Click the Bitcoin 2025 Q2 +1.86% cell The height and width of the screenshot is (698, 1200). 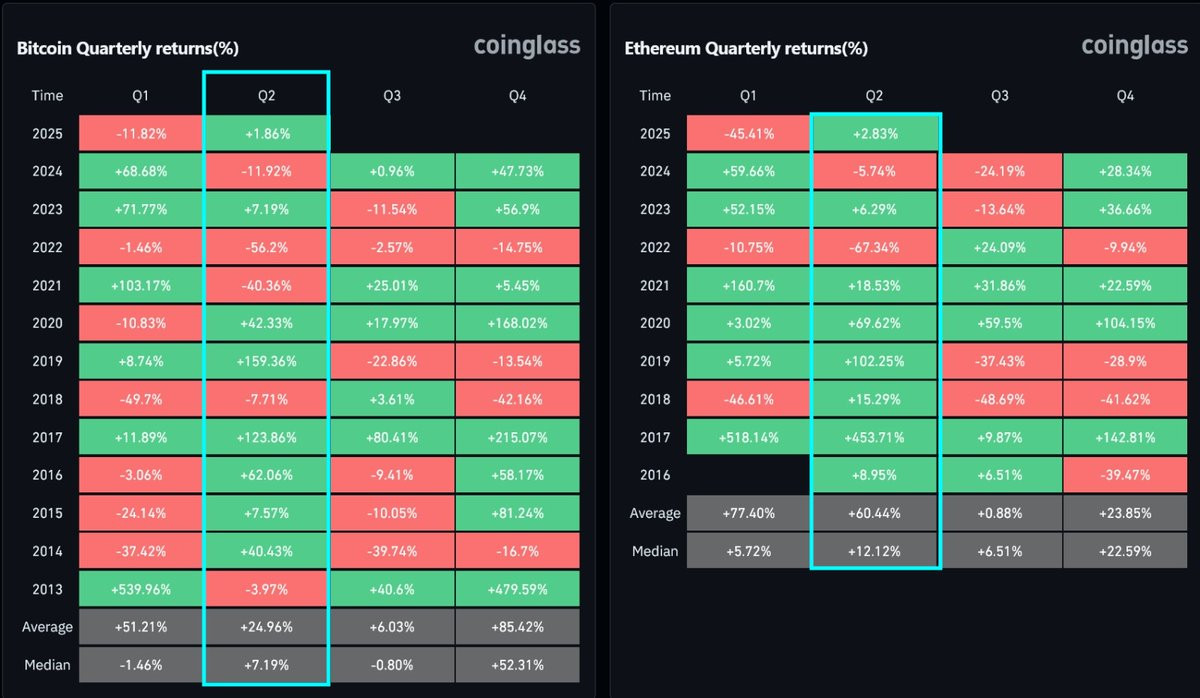266,133
